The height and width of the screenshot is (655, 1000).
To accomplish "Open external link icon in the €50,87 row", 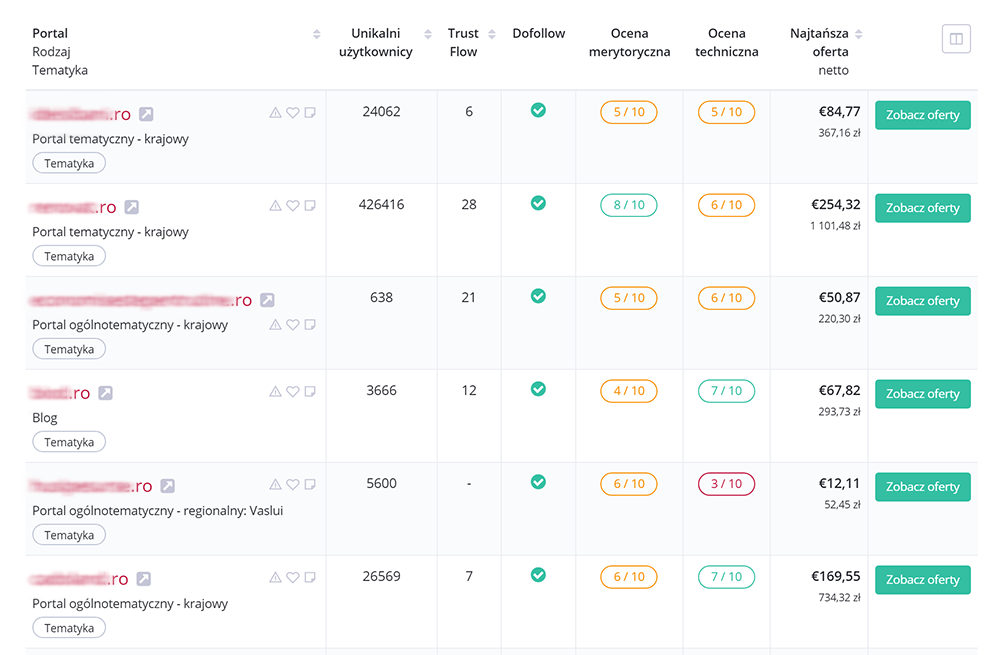I will 267,300.
